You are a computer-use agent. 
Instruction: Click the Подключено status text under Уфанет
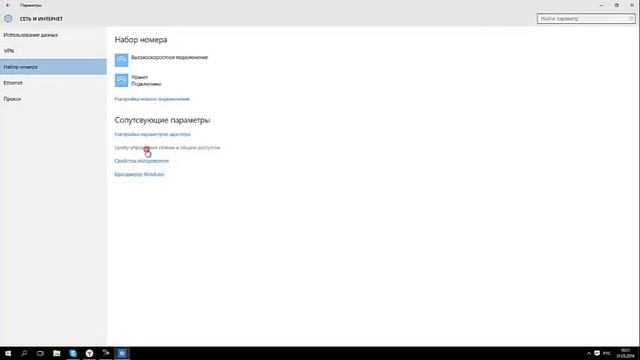146,84
